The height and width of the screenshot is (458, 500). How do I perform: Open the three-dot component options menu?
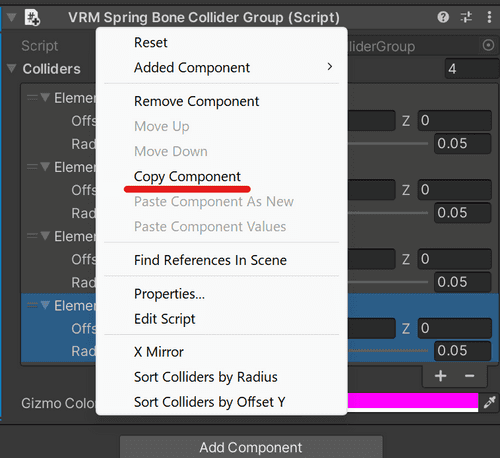coord(489,17)
